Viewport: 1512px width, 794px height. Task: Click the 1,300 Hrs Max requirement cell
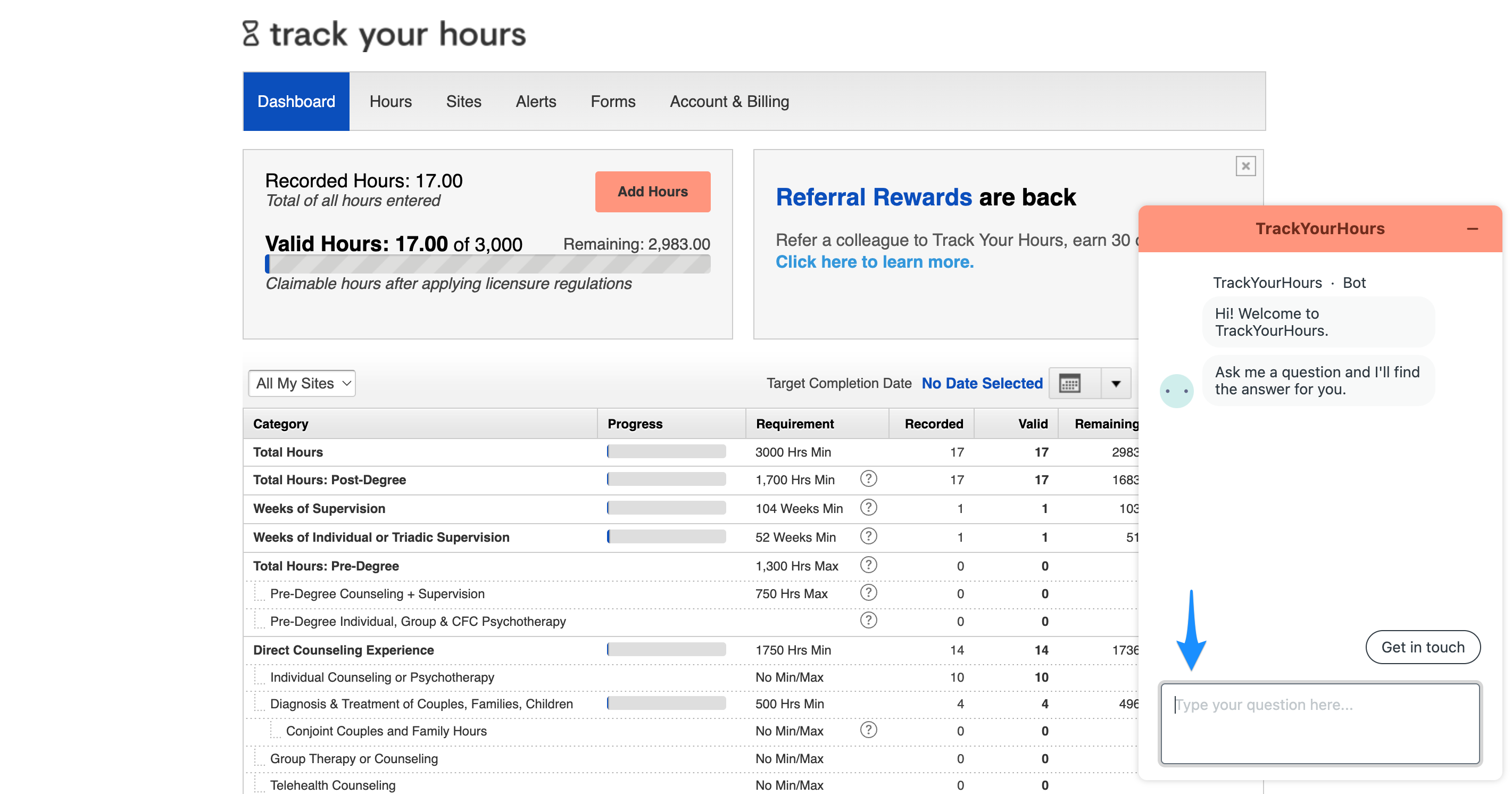pos(796,566)
